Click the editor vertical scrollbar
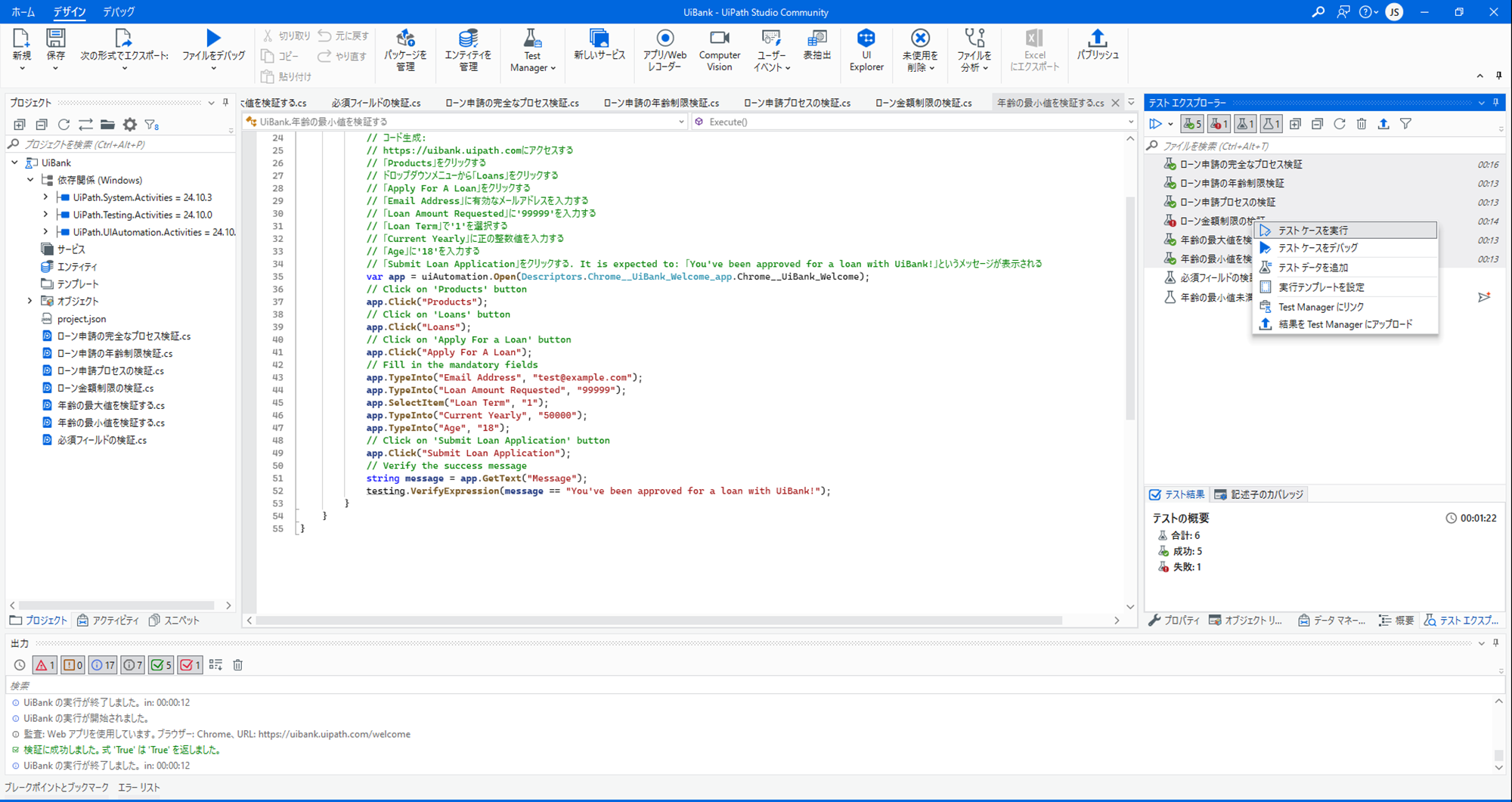 coord(1130,308)
